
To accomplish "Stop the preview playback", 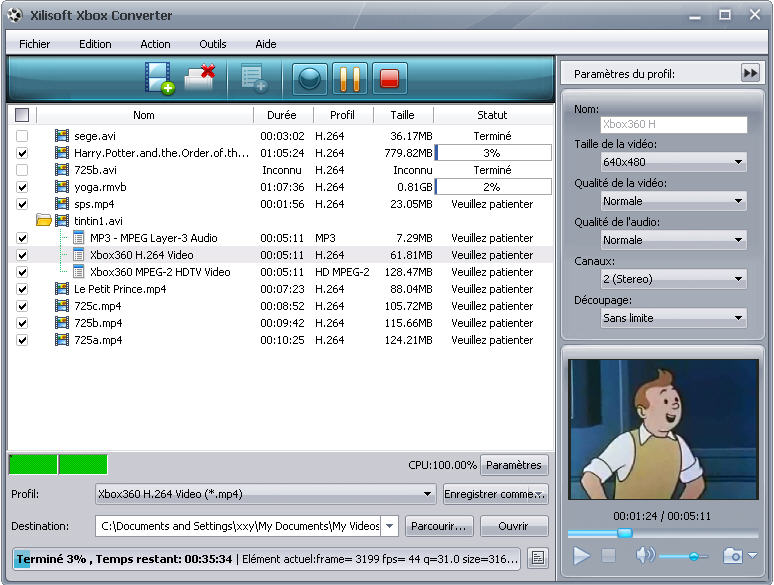I will tap(609, 556).
